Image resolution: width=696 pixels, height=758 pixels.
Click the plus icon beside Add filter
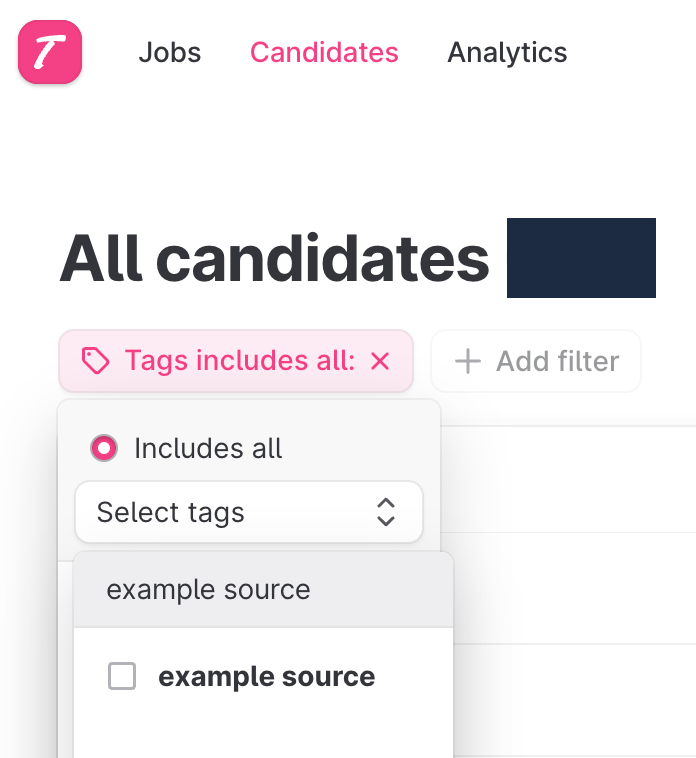[x=467, y=361]
